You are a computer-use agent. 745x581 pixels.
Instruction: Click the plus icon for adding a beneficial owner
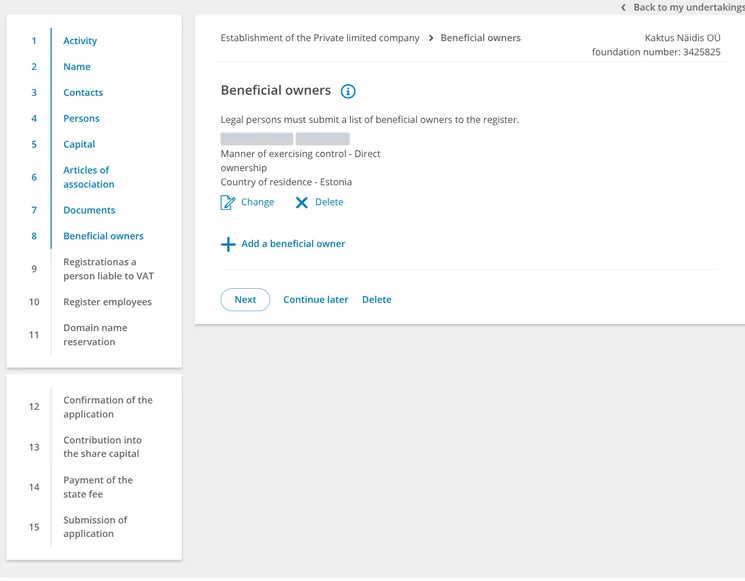(228, 244)
